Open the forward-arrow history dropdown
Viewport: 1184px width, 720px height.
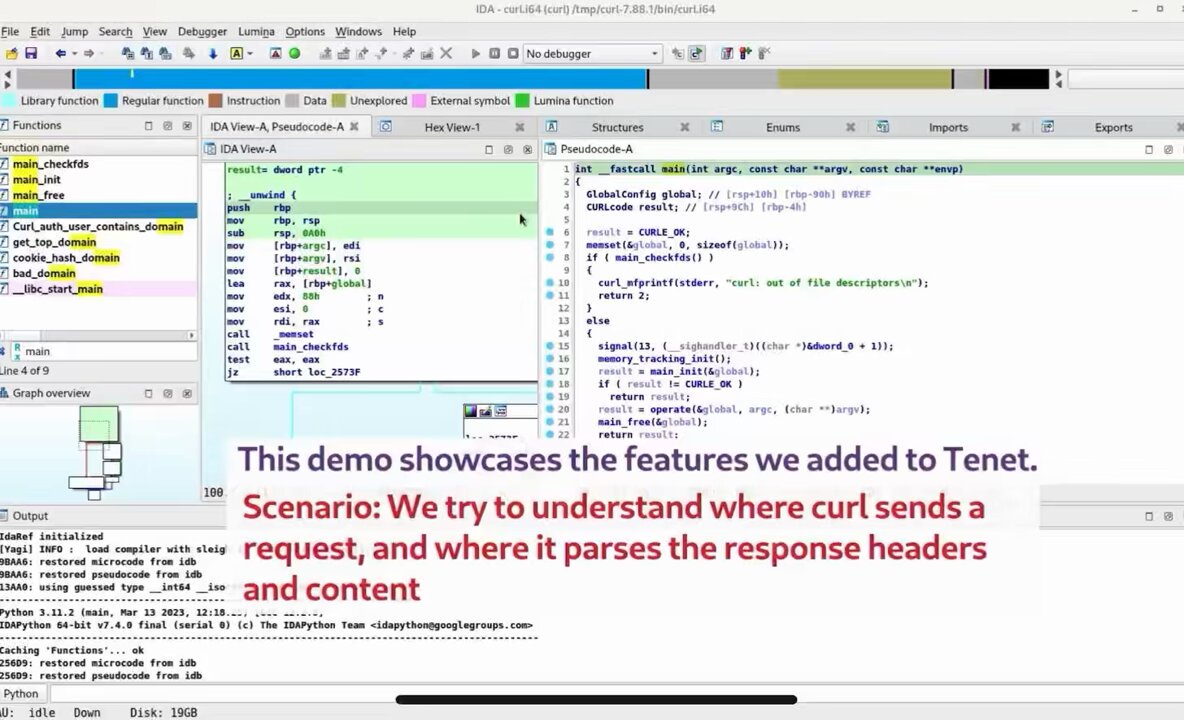click(101, 54)
